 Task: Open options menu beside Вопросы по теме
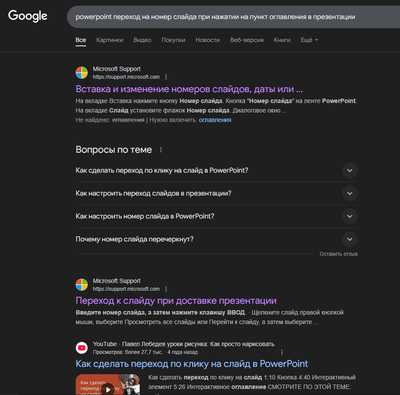point(161,150)
